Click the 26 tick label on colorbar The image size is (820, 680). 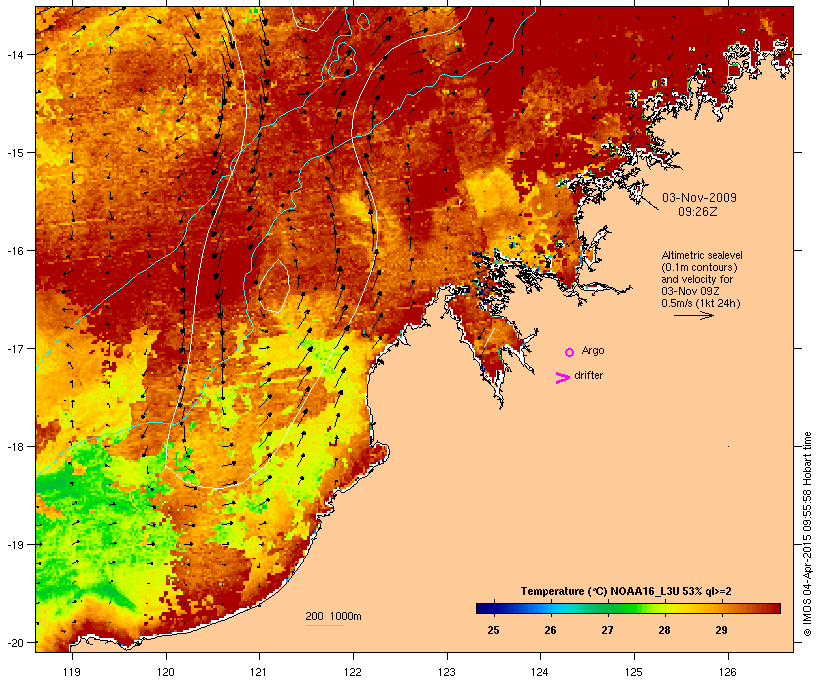[550, 630]
